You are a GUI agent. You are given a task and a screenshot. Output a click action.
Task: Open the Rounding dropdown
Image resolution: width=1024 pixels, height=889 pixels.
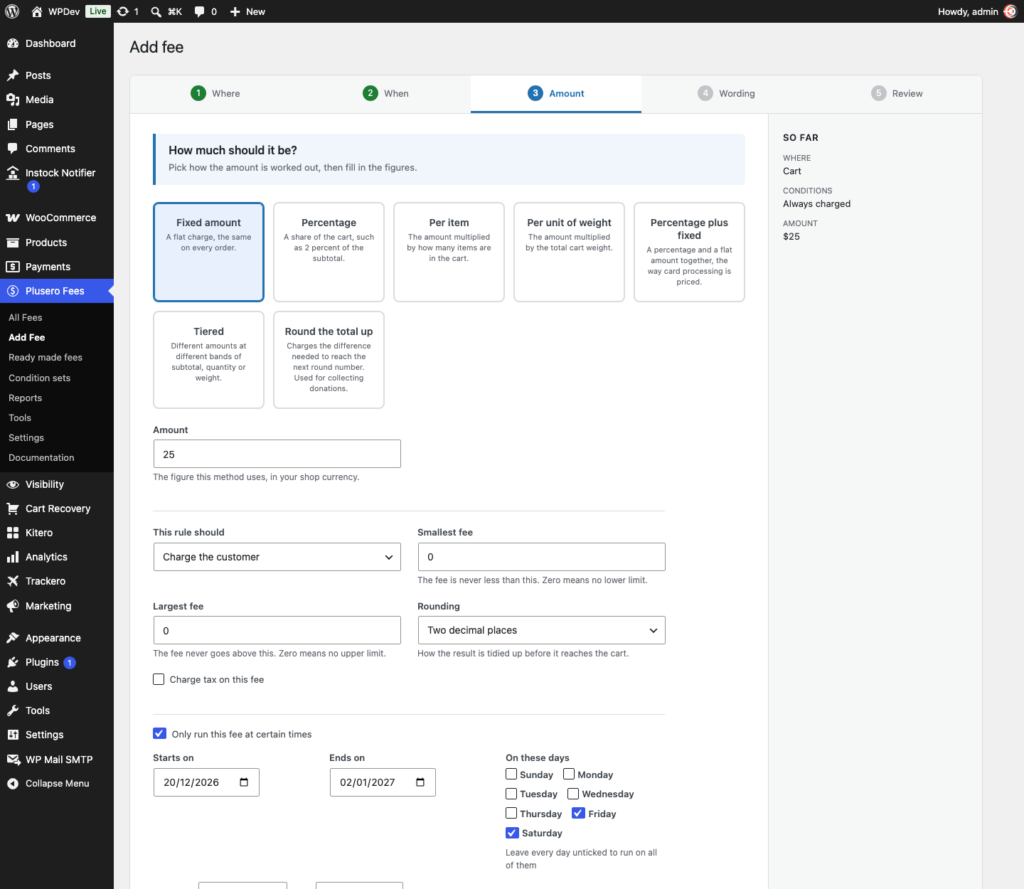[x=541, y=630]
